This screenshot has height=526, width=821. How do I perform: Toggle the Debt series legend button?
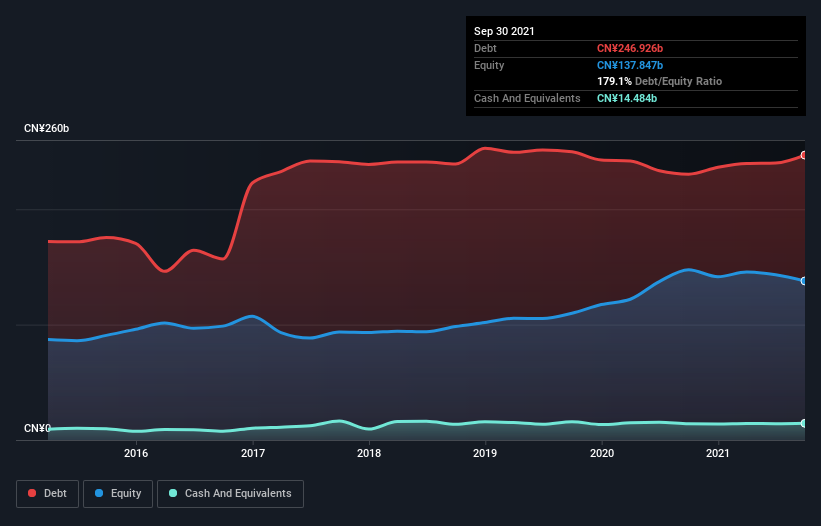[x=48, y=494]
